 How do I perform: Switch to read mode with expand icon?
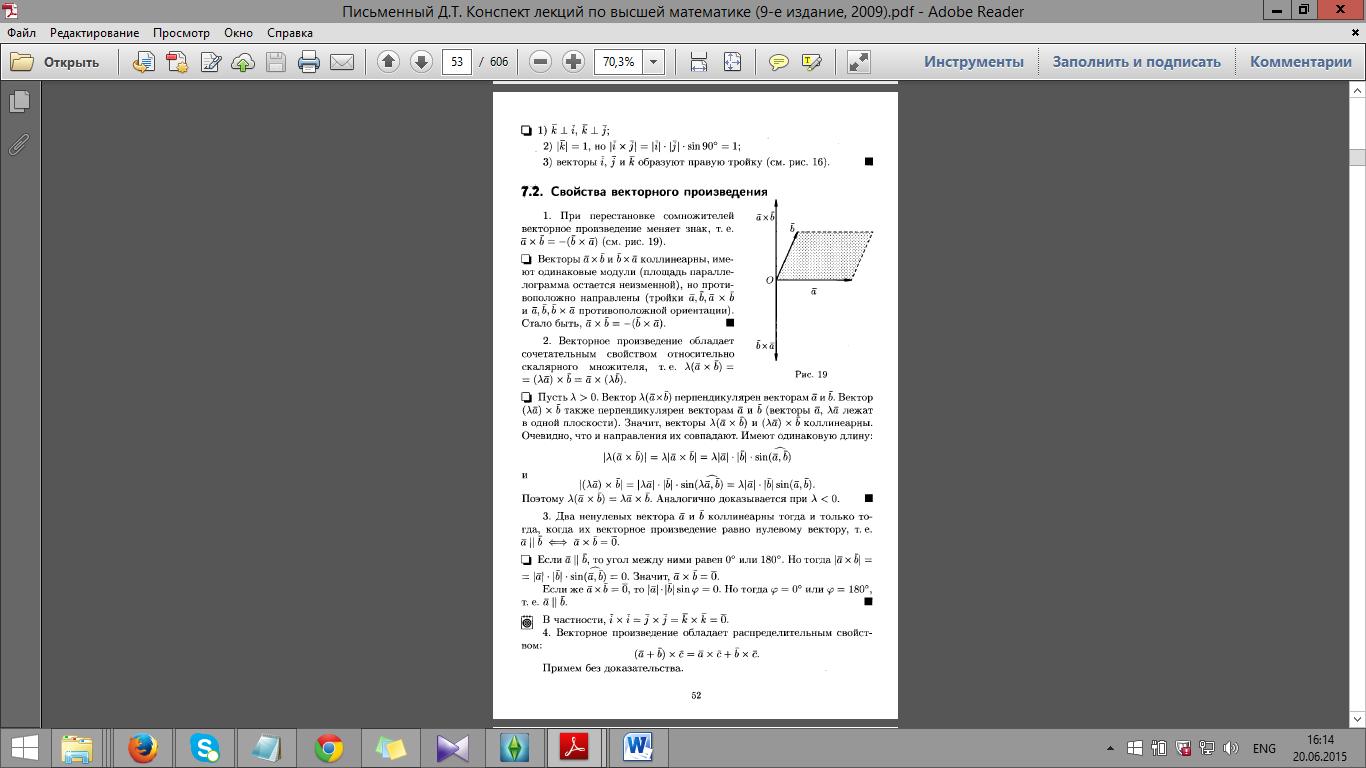[x=858, y=62]
